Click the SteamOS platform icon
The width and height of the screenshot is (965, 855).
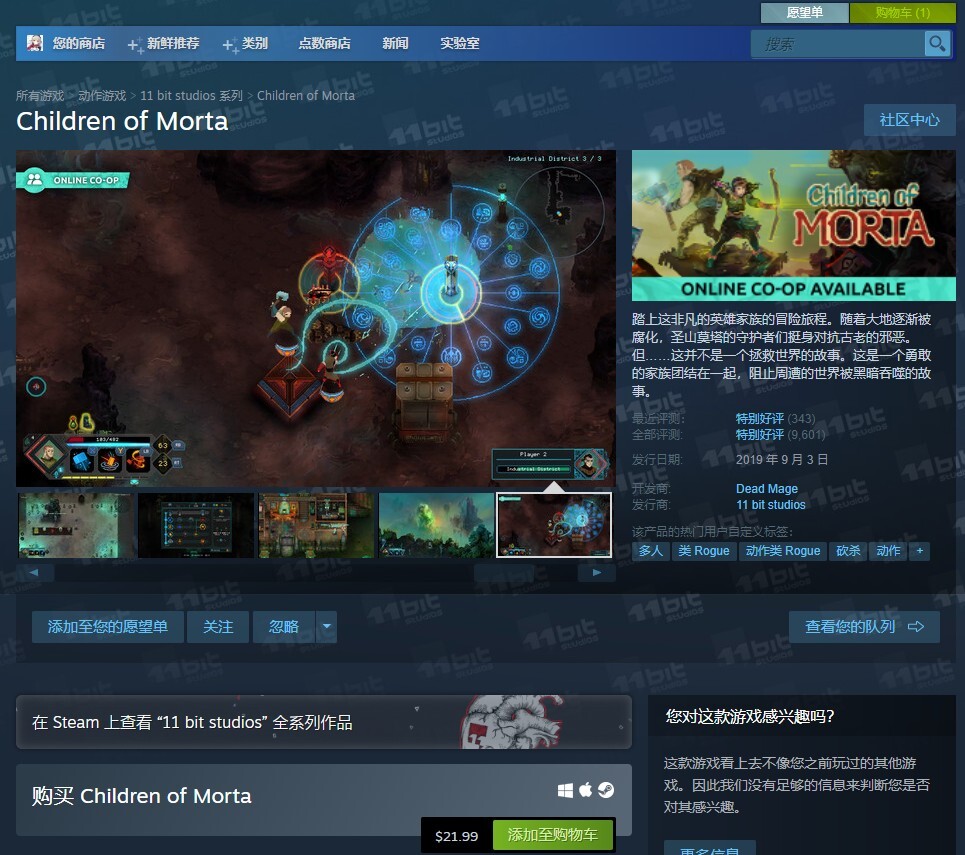(606, 790)
